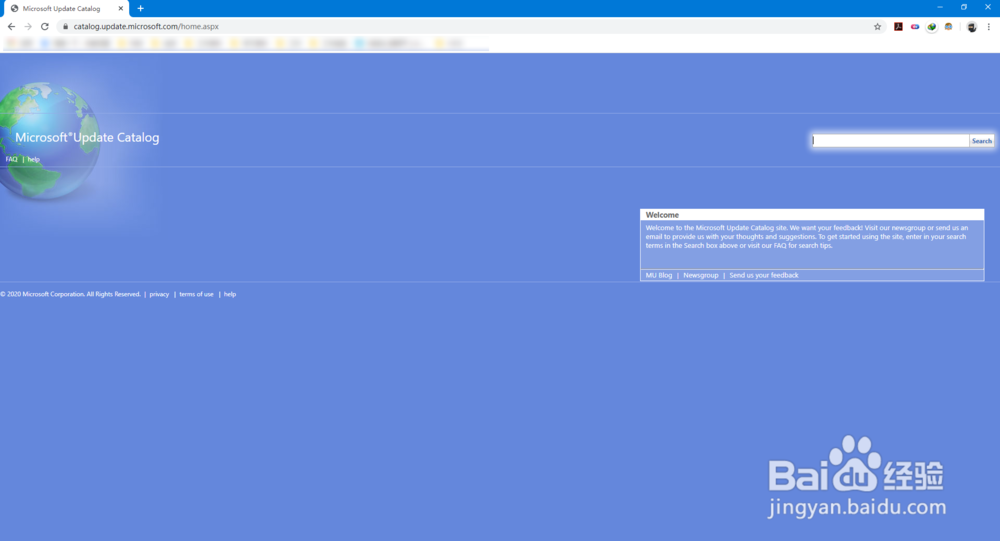
Task: Open the help link beside FAQ
Action: (33, 159)
